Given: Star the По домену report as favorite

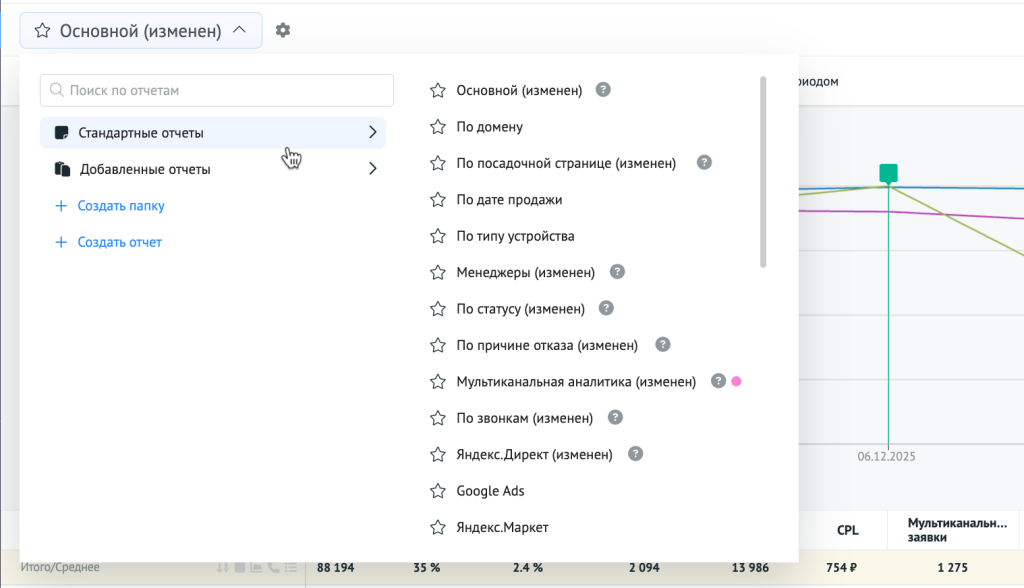Looking at the screenshot, I should click(x=437, y=127).
